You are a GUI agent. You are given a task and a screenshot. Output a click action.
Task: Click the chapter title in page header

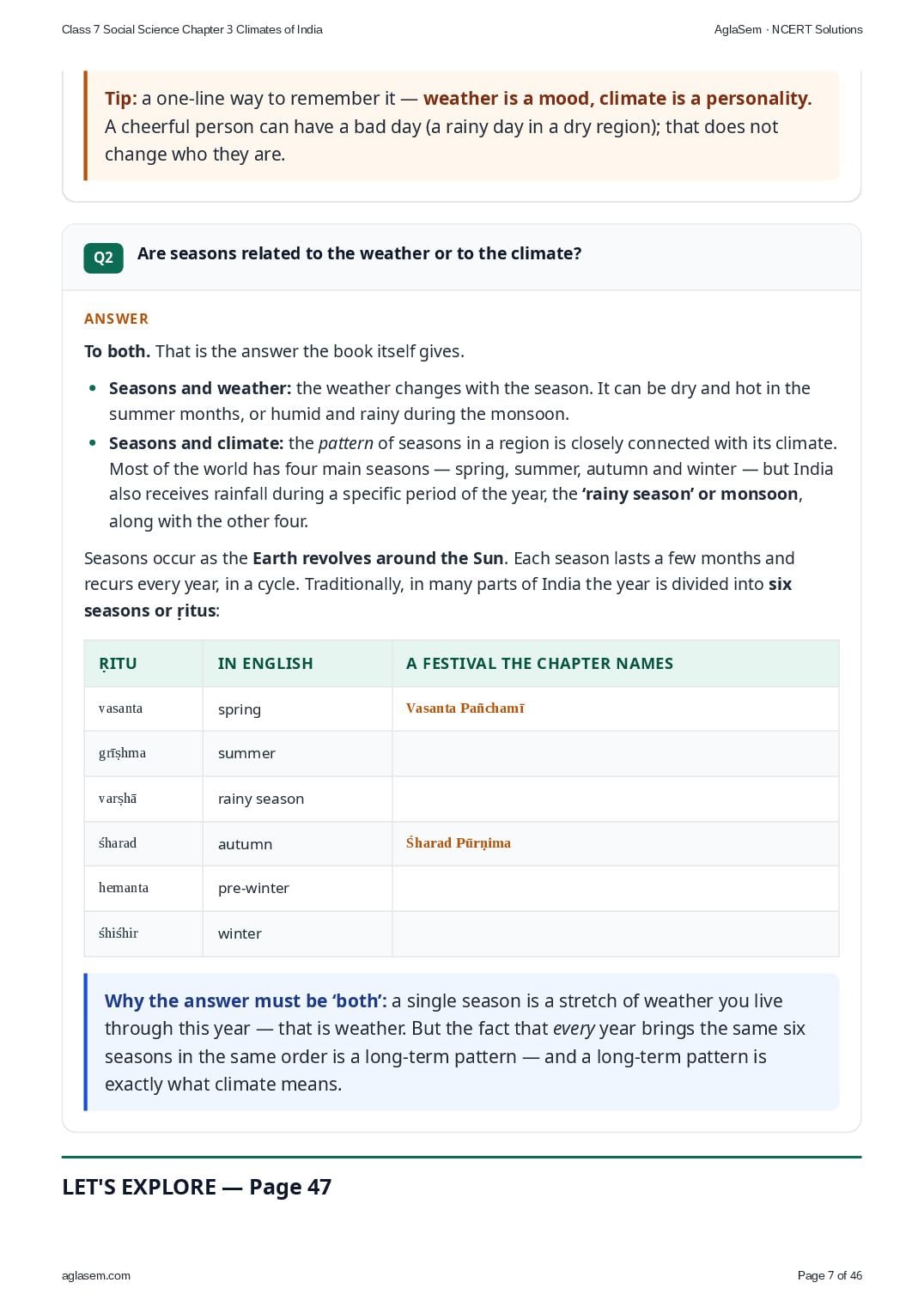click(x=192, y=29)
